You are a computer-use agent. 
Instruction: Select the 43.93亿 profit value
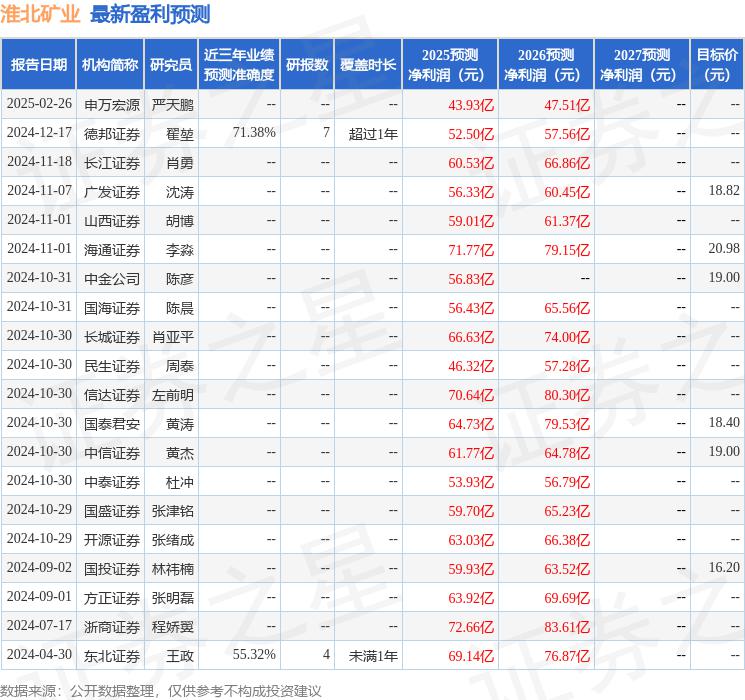click(471, 105)
